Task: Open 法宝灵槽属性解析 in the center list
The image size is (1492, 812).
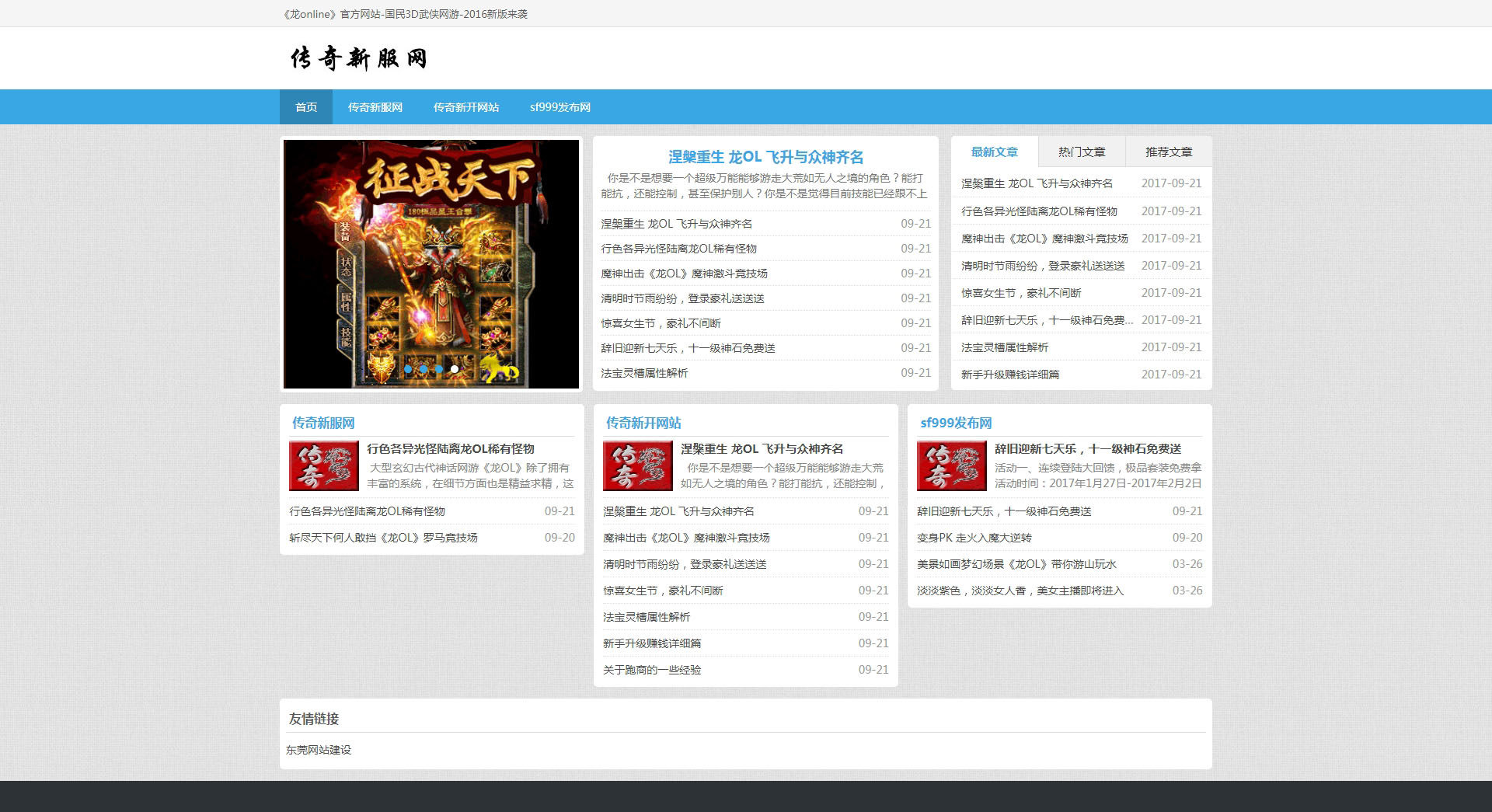Action: click(644, 373)
